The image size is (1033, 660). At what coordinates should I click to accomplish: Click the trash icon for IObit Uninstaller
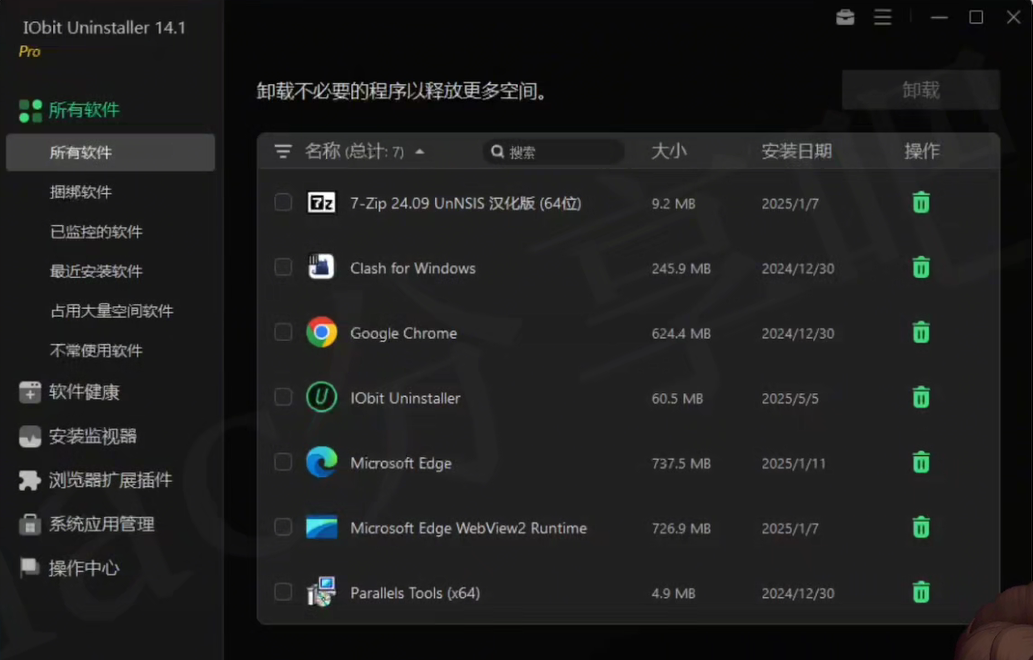coord(921,397)
